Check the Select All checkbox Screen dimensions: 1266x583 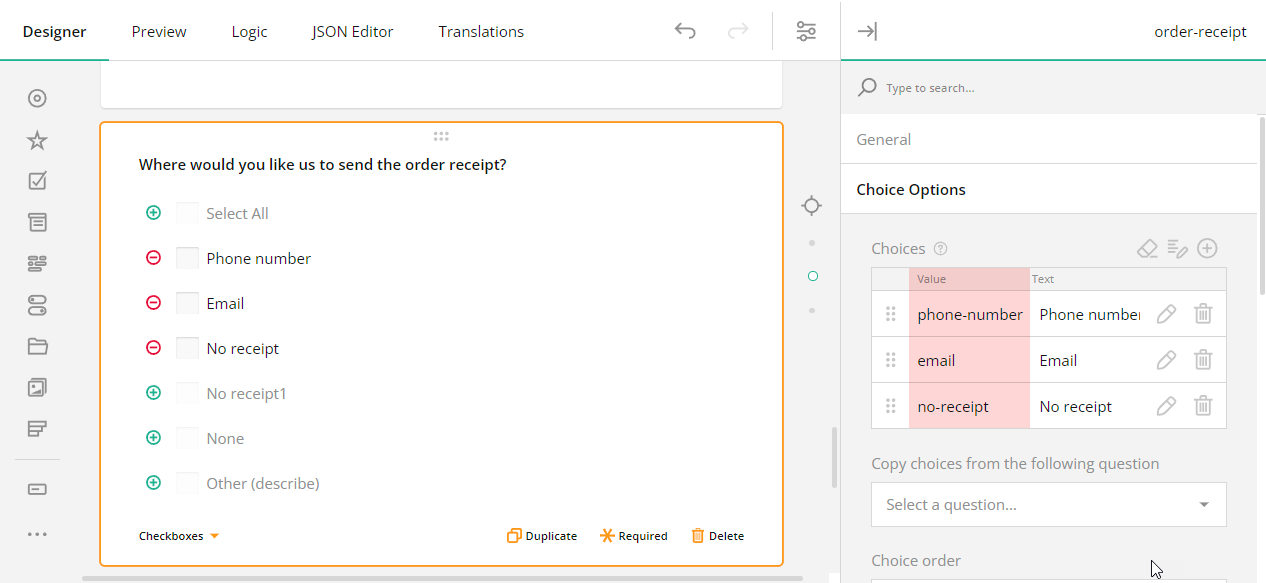187,212
